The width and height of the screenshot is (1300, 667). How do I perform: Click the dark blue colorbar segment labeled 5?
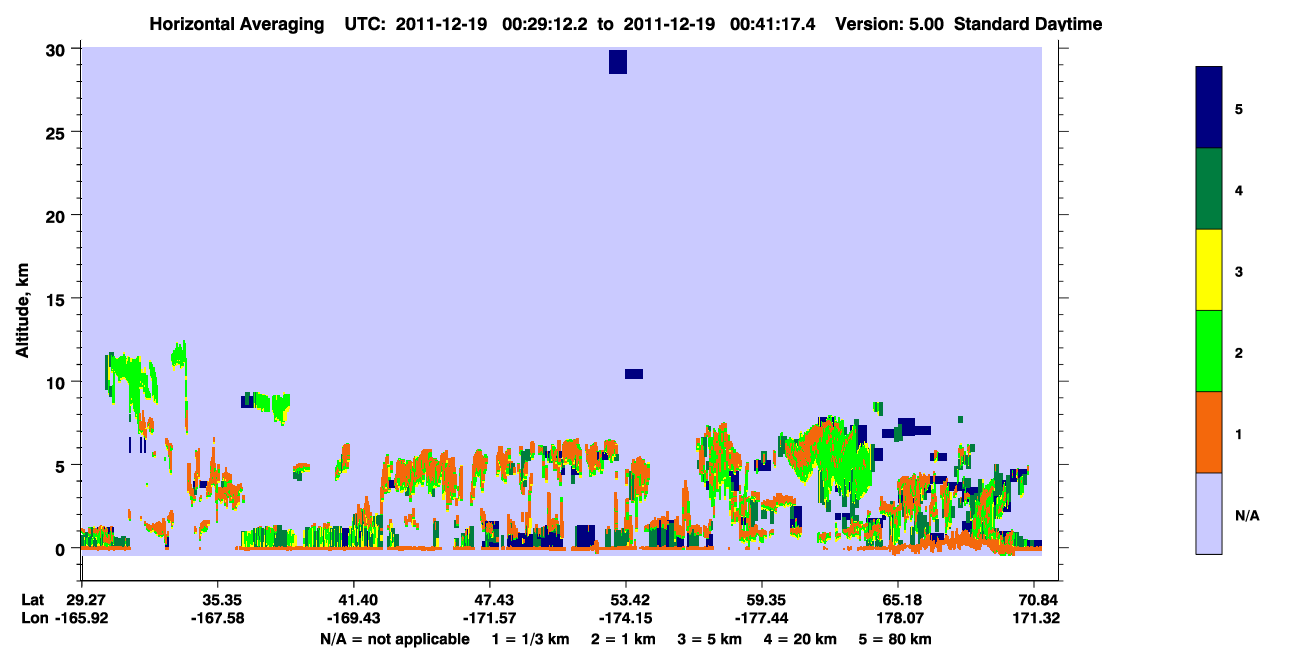[1209, 108]
